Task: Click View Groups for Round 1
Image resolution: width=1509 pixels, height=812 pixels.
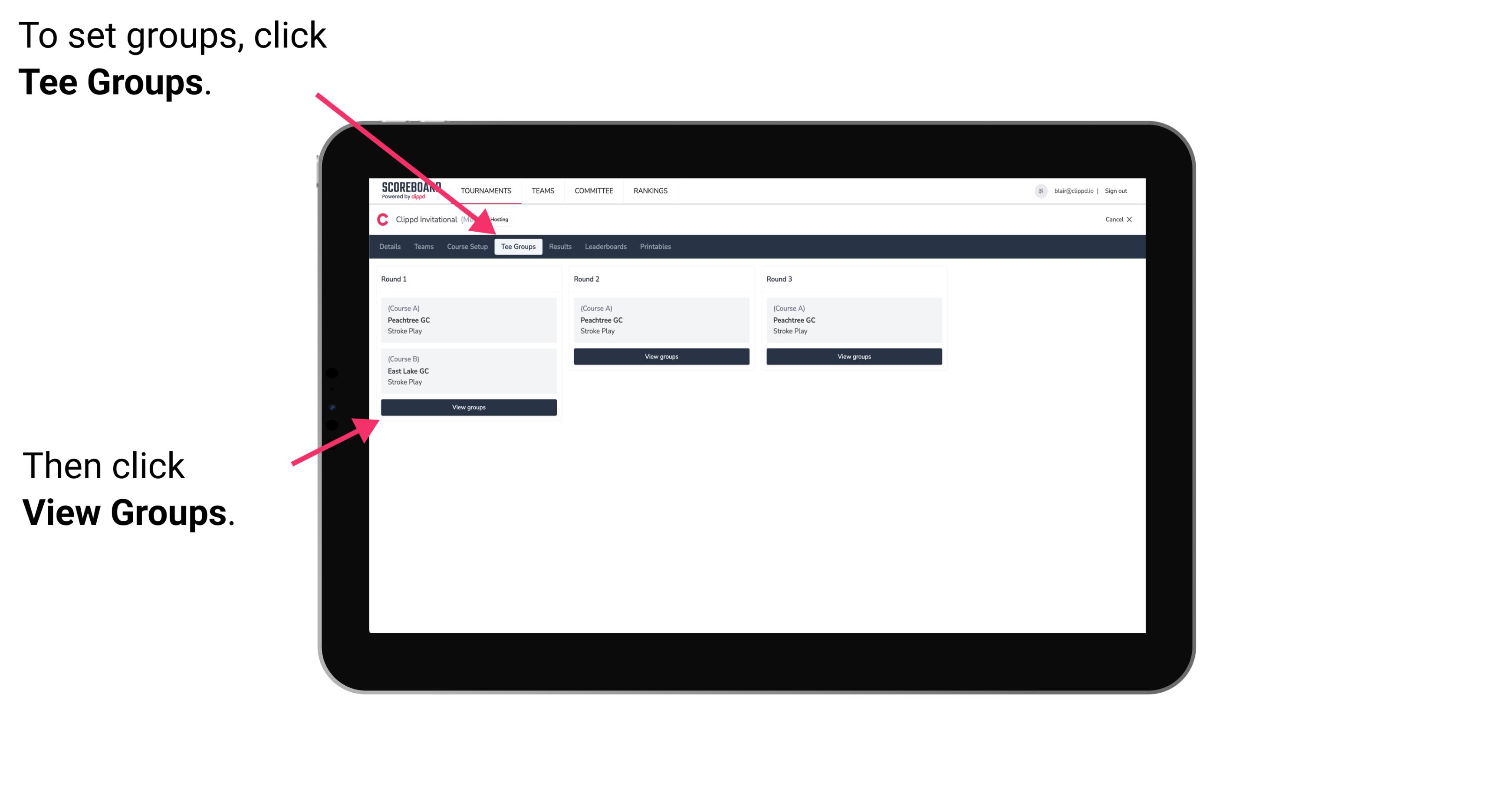Action: (469, 407)
